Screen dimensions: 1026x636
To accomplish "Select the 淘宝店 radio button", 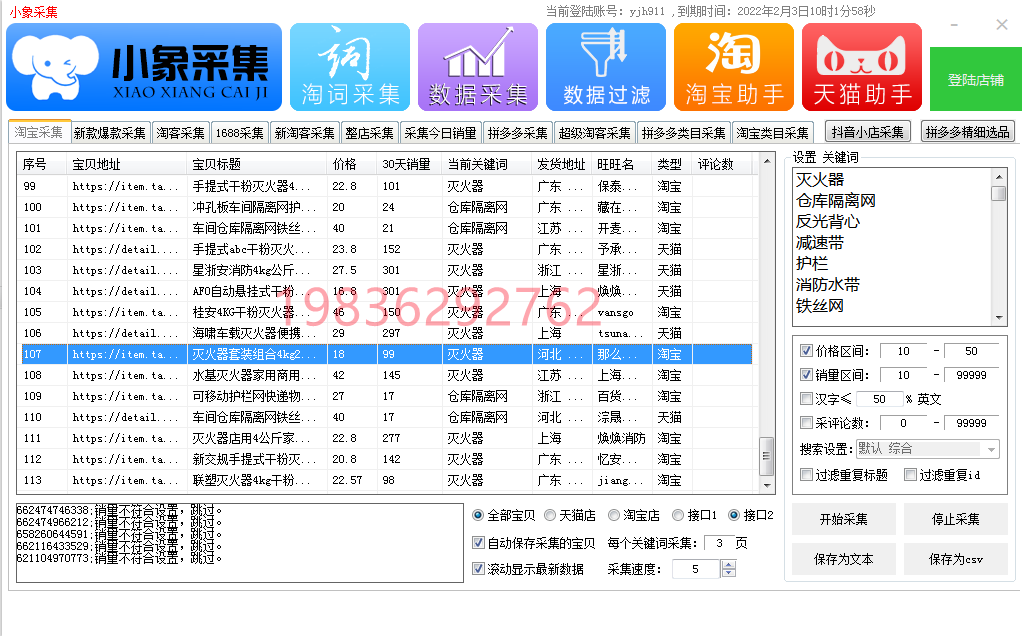I will click(614, 516).
